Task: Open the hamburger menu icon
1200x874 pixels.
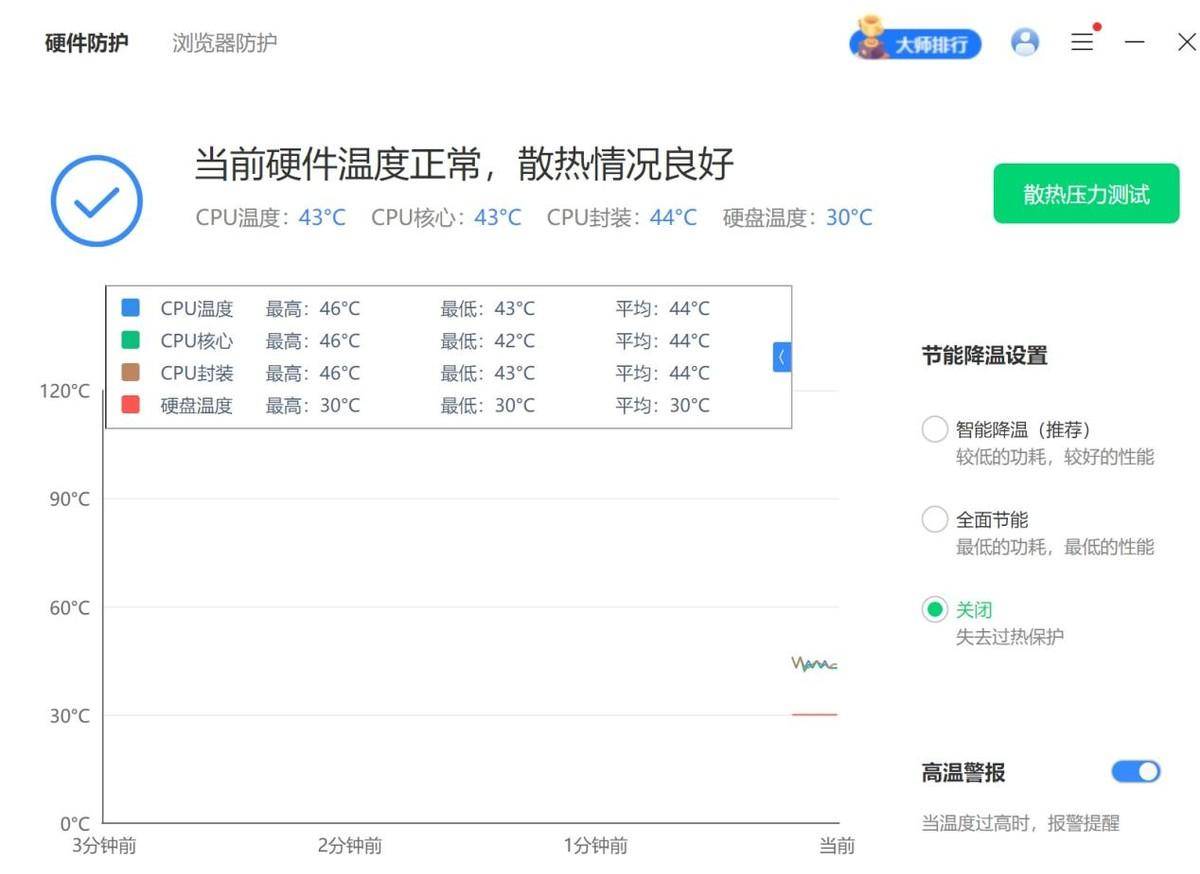Action: (1082, 43)
